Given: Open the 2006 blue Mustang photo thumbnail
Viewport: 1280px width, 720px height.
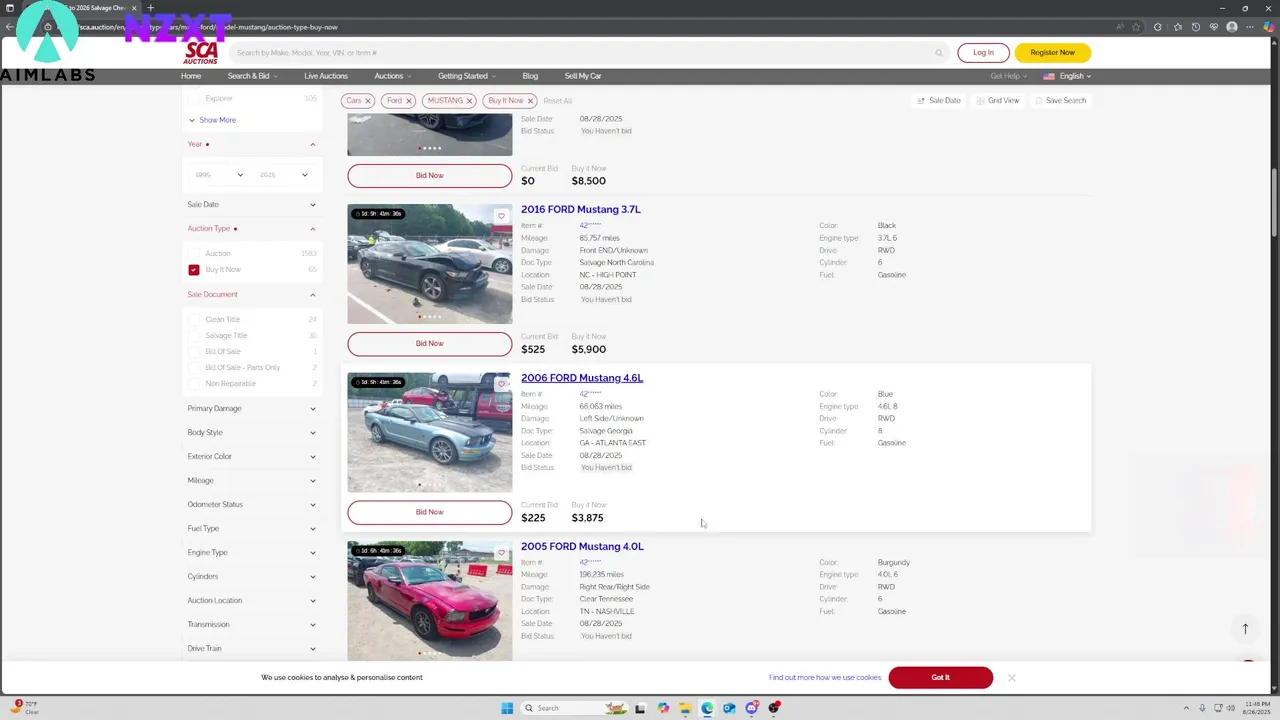Looking at the screenshot, I should click(429, 433).
